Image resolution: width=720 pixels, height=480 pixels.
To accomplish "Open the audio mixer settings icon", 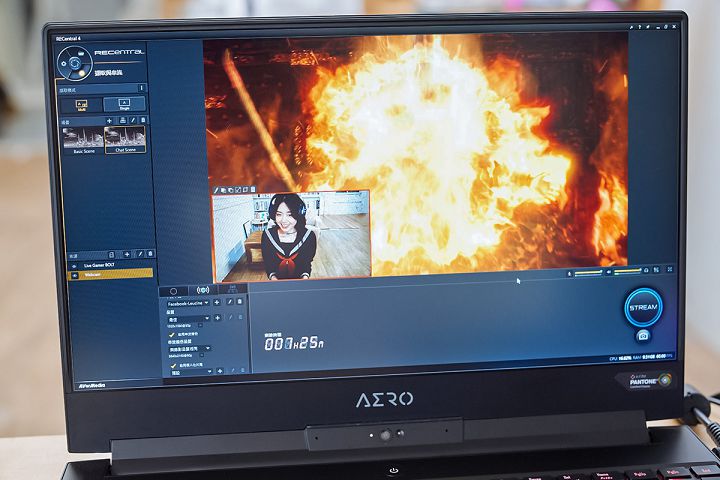I will point(657,270).
